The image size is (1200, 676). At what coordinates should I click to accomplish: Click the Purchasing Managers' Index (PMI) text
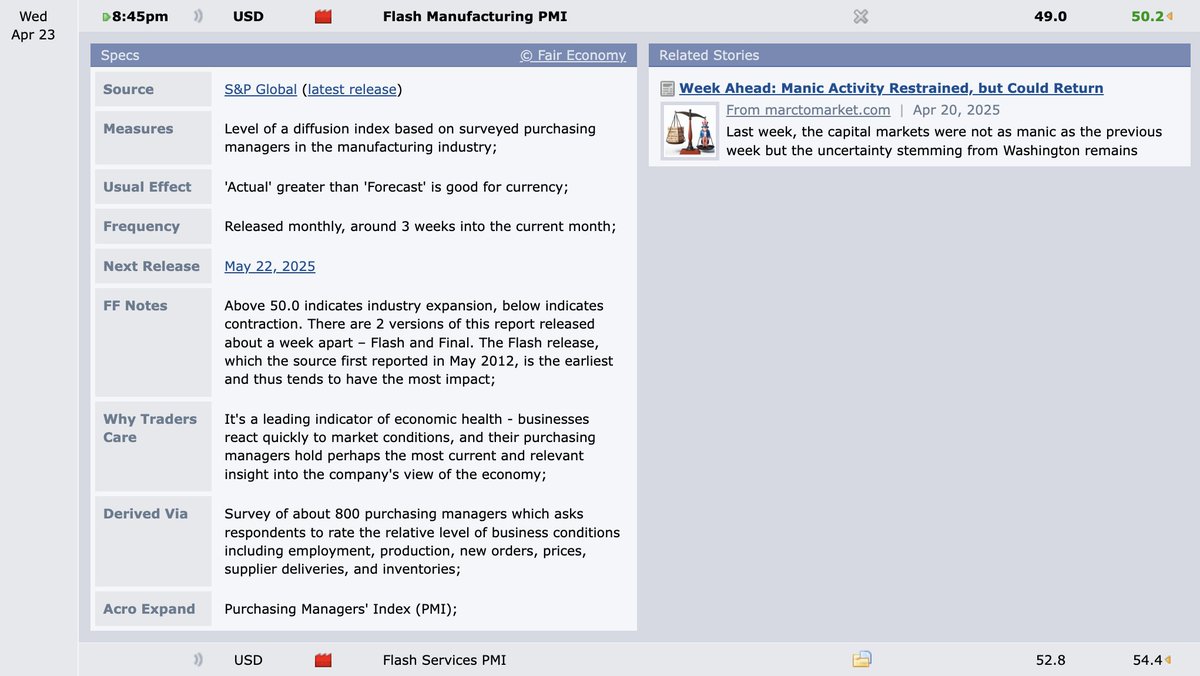click(x=341, y=608)
